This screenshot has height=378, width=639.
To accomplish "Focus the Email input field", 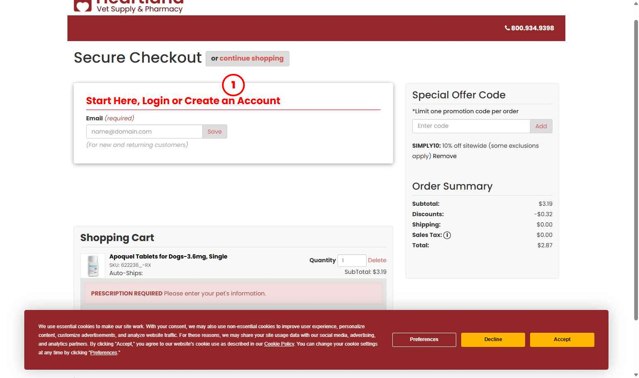I will (x=144, y=132).
